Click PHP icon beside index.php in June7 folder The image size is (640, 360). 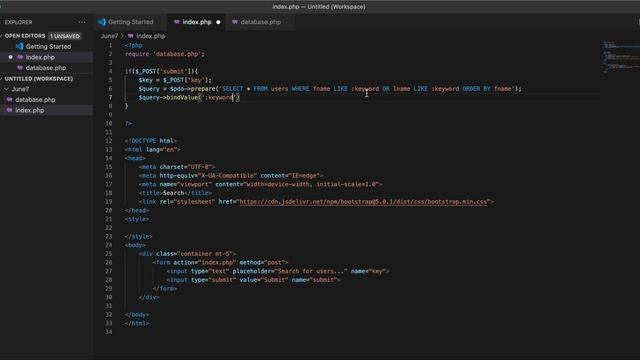[9, 110]
